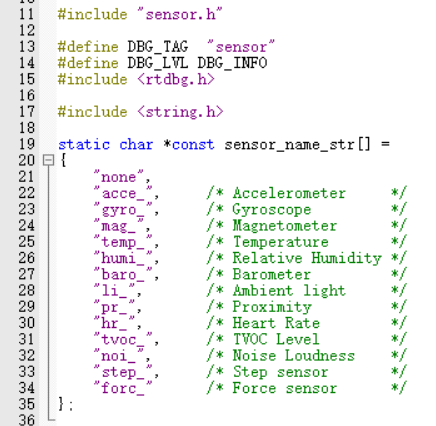
Task: Click line number 11 in the gutter
Action: click(27, 15)
